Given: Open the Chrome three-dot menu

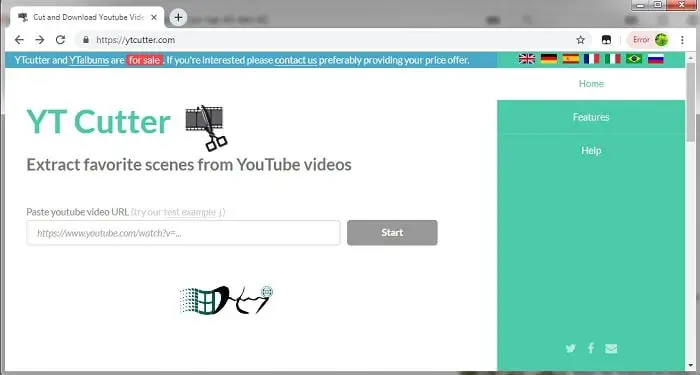Looking at the screenshot, I should 682,40.
